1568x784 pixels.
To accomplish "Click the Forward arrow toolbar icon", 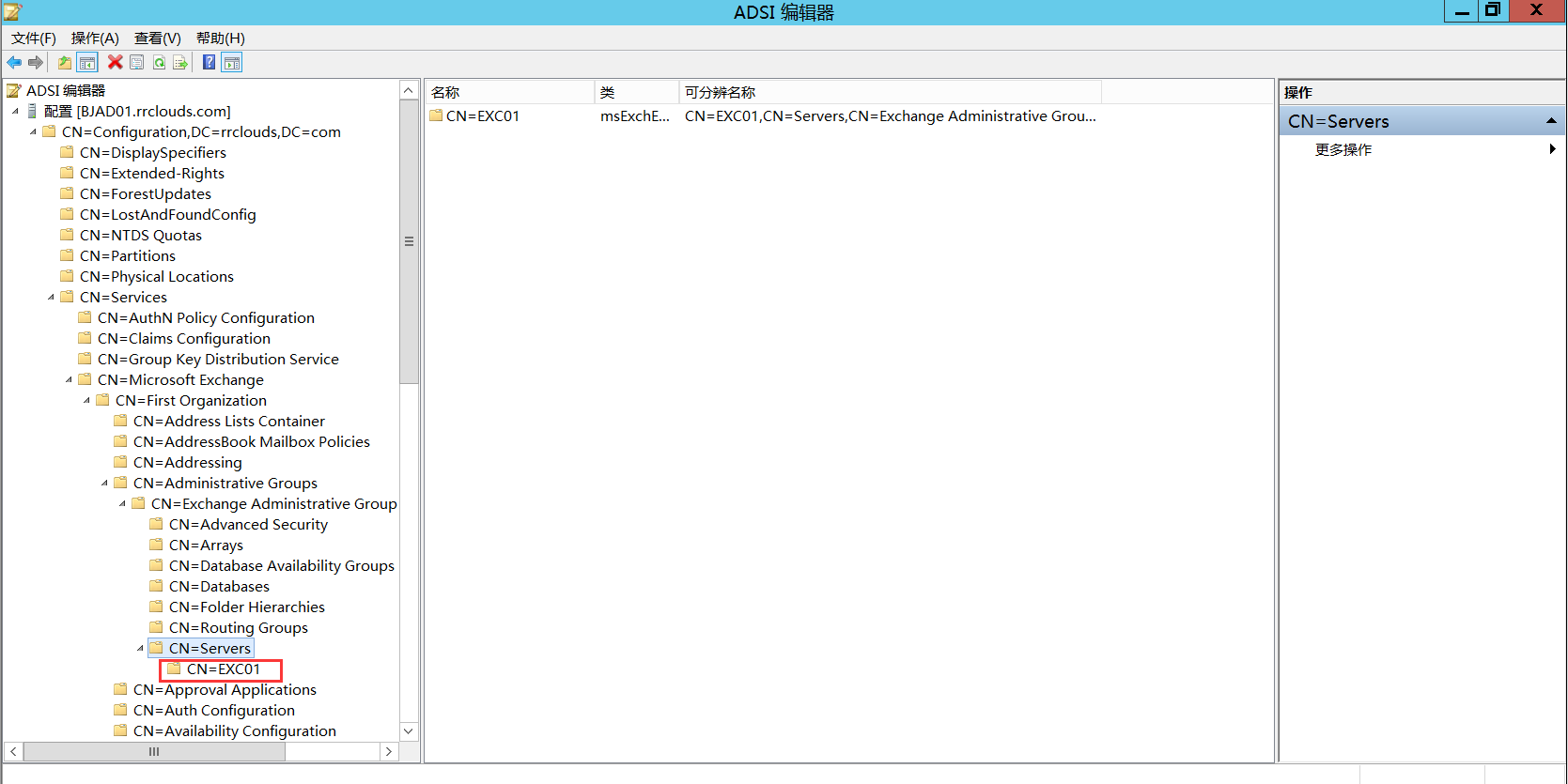I will pyautogui.click(x=36, y=62).
